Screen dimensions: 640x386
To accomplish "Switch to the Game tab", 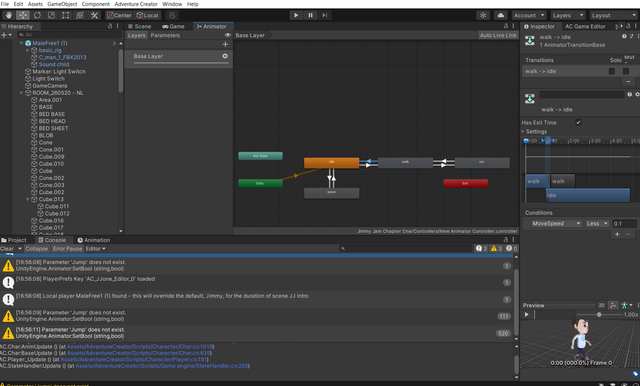I will 173,26.
